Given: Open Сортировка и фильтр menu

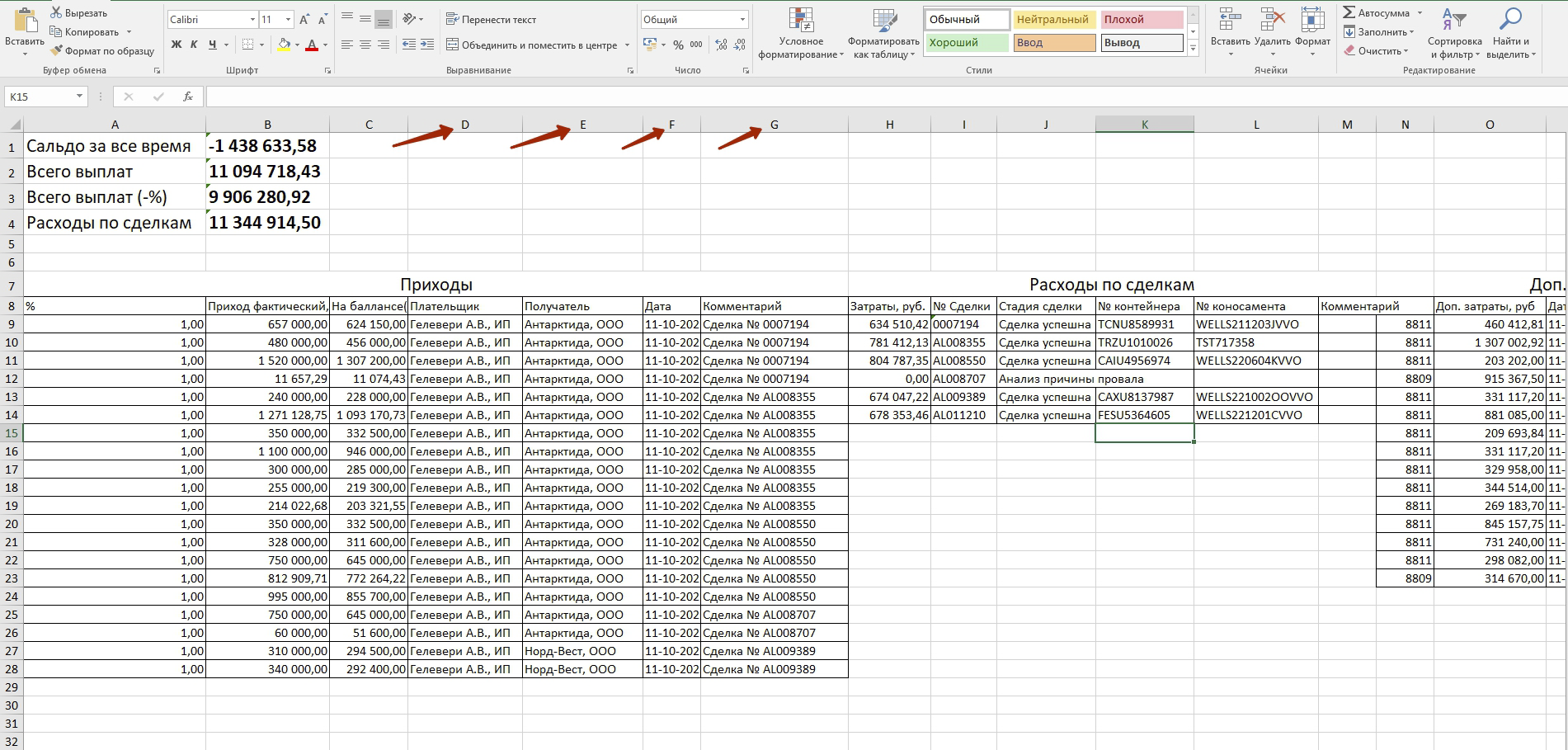Looking at the screenshot, I should [x=1454, y=34].
